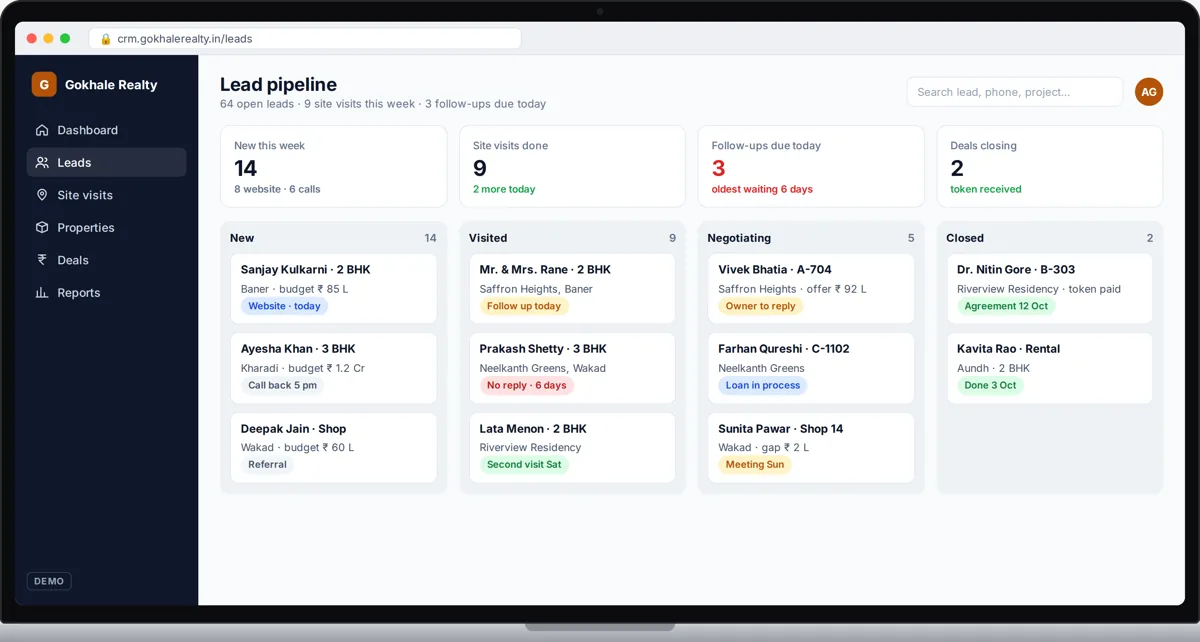
Task: Open Lata Menon 2 BHK lead card
Action: [572, 448]
